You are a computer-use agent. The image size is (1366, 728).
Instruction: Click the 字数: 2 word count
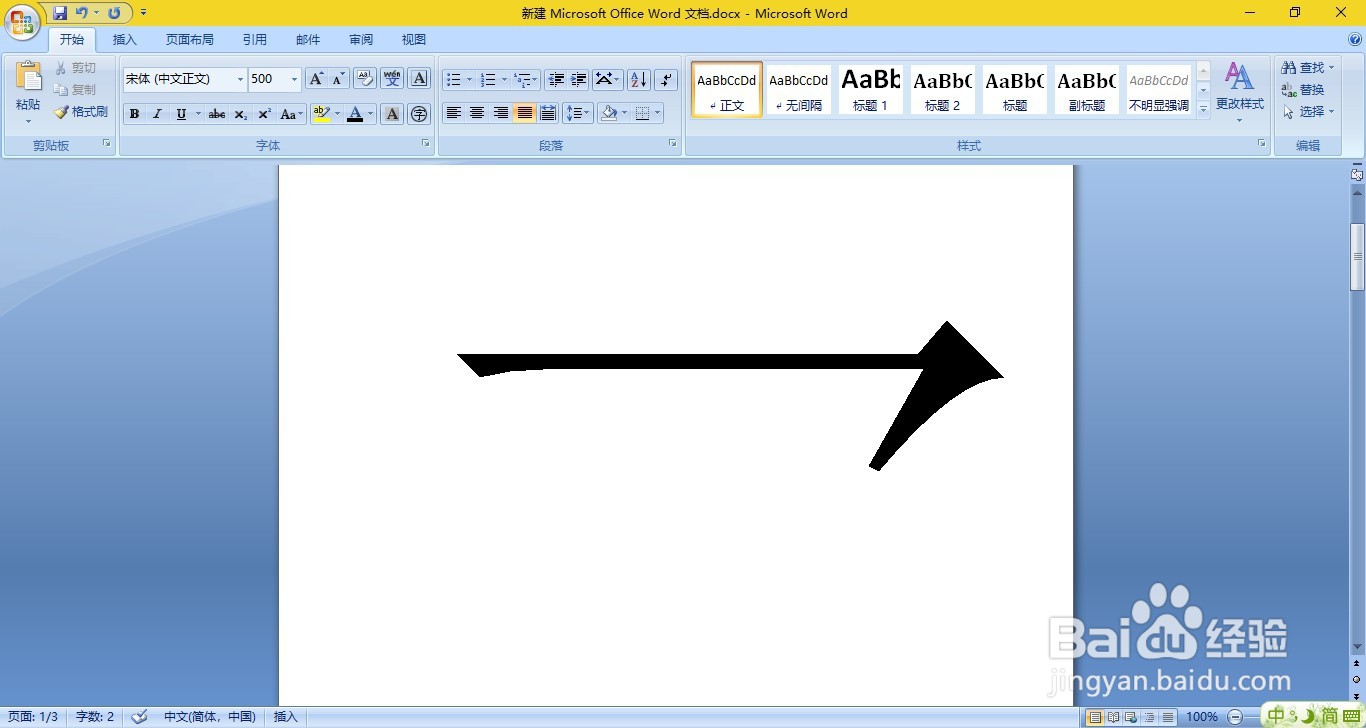click(x=95, y=717)
